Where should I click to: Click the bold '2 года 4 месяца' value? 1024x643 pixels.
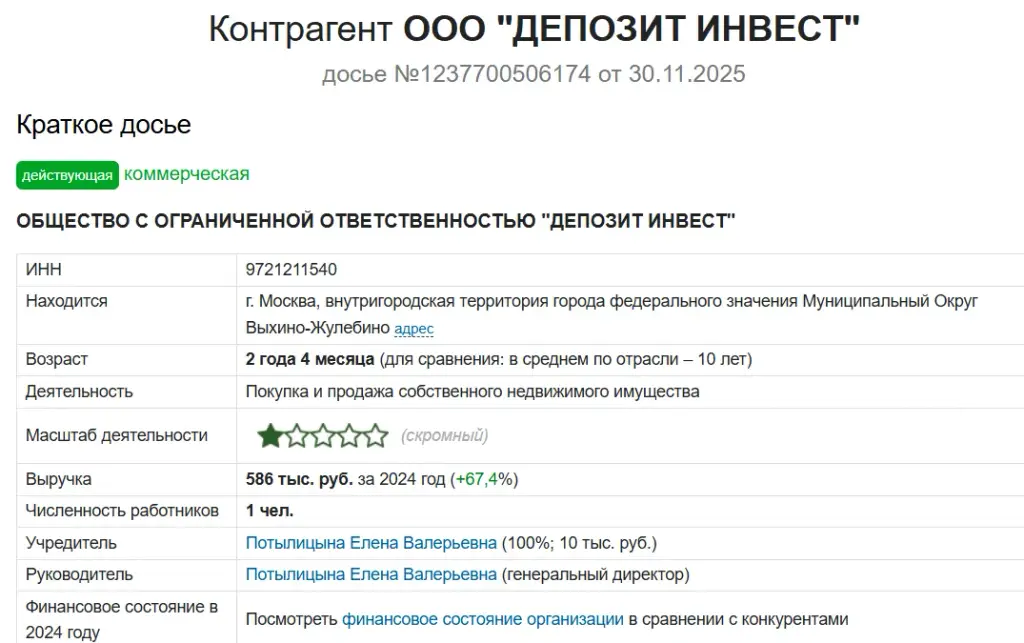pyautogui.click(x=310, y=359)
